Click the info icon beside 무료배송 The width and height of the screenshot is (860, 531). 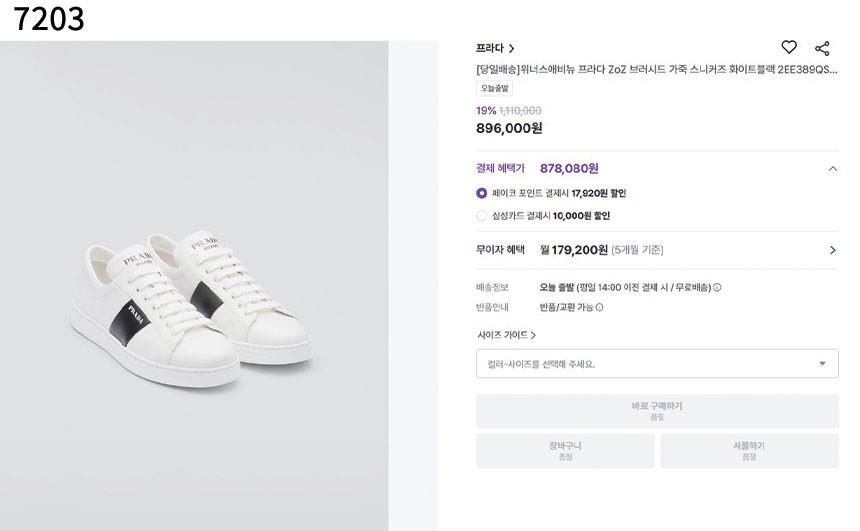[717, 288]
